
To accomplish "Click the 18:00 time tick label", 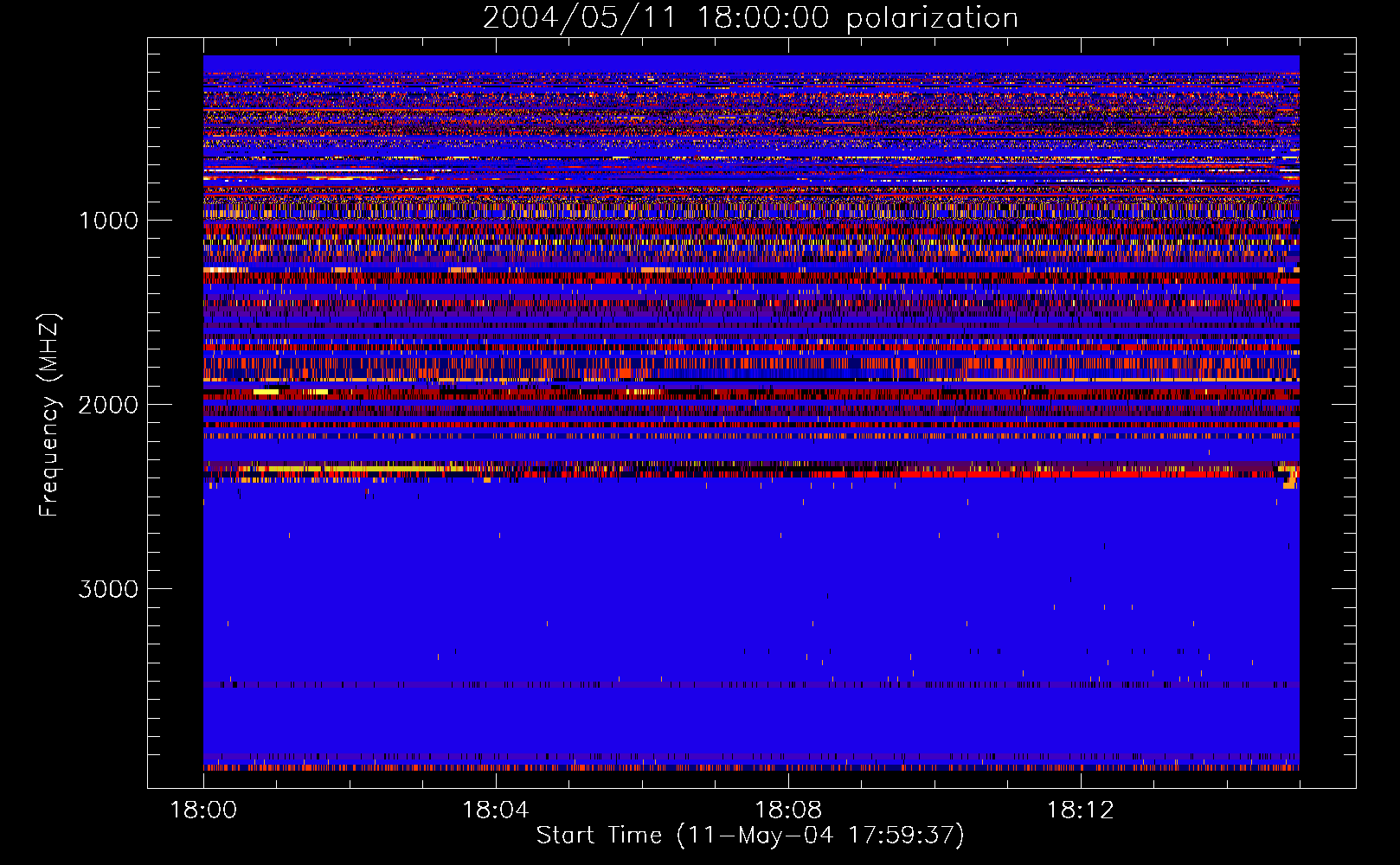I will tap(203, 811).
